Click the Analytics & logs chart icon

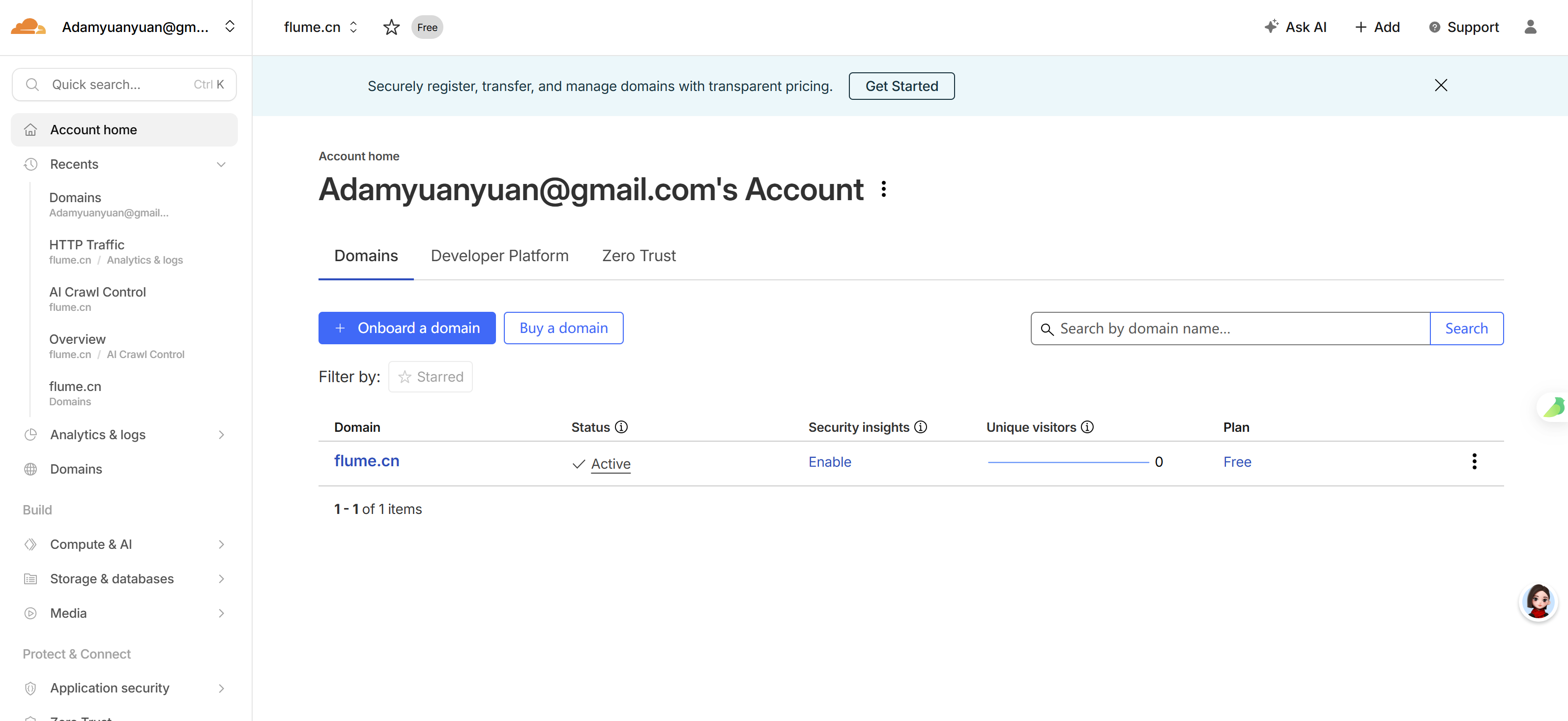30,435
